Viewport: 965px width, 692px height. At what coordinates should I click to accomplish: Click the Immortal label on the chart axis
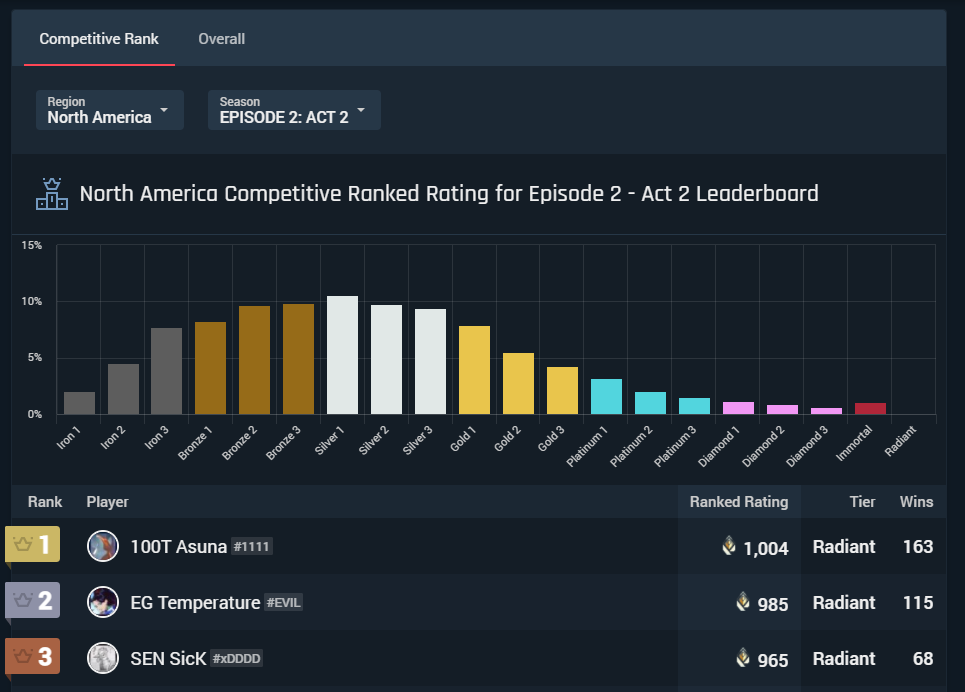854,443
